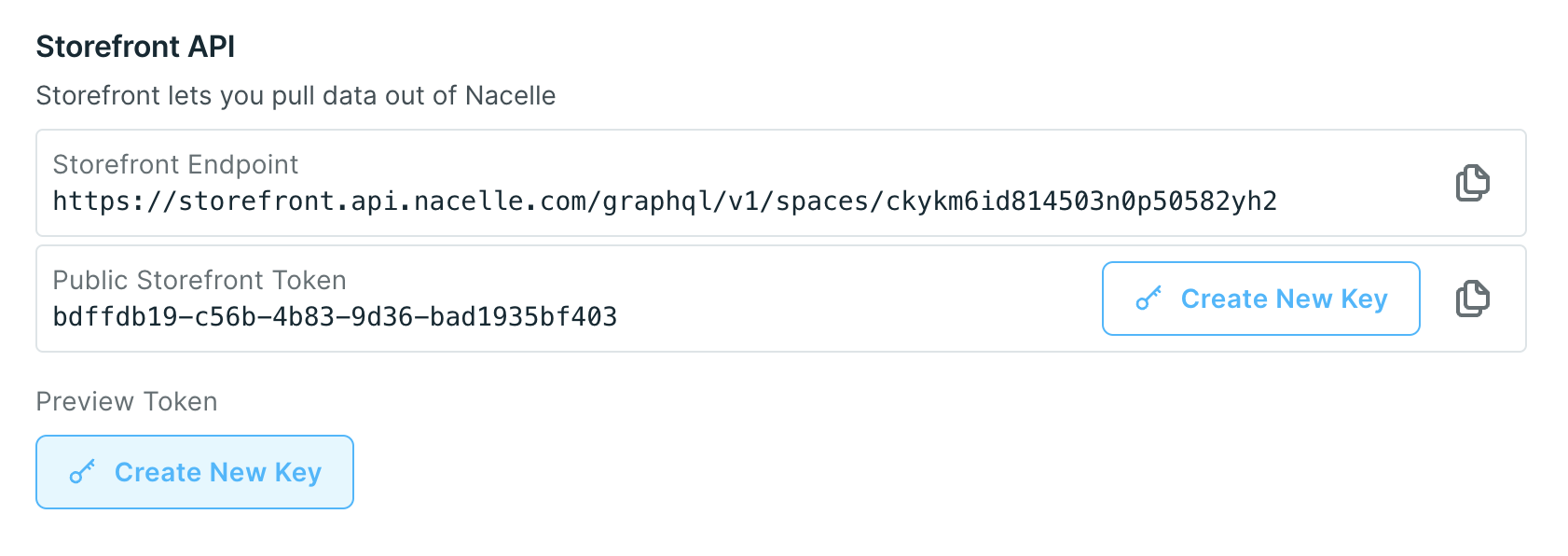Viewport: 1568px width, 556px height.
Task: Click the Storefront API heading
Action: [135, 47]
